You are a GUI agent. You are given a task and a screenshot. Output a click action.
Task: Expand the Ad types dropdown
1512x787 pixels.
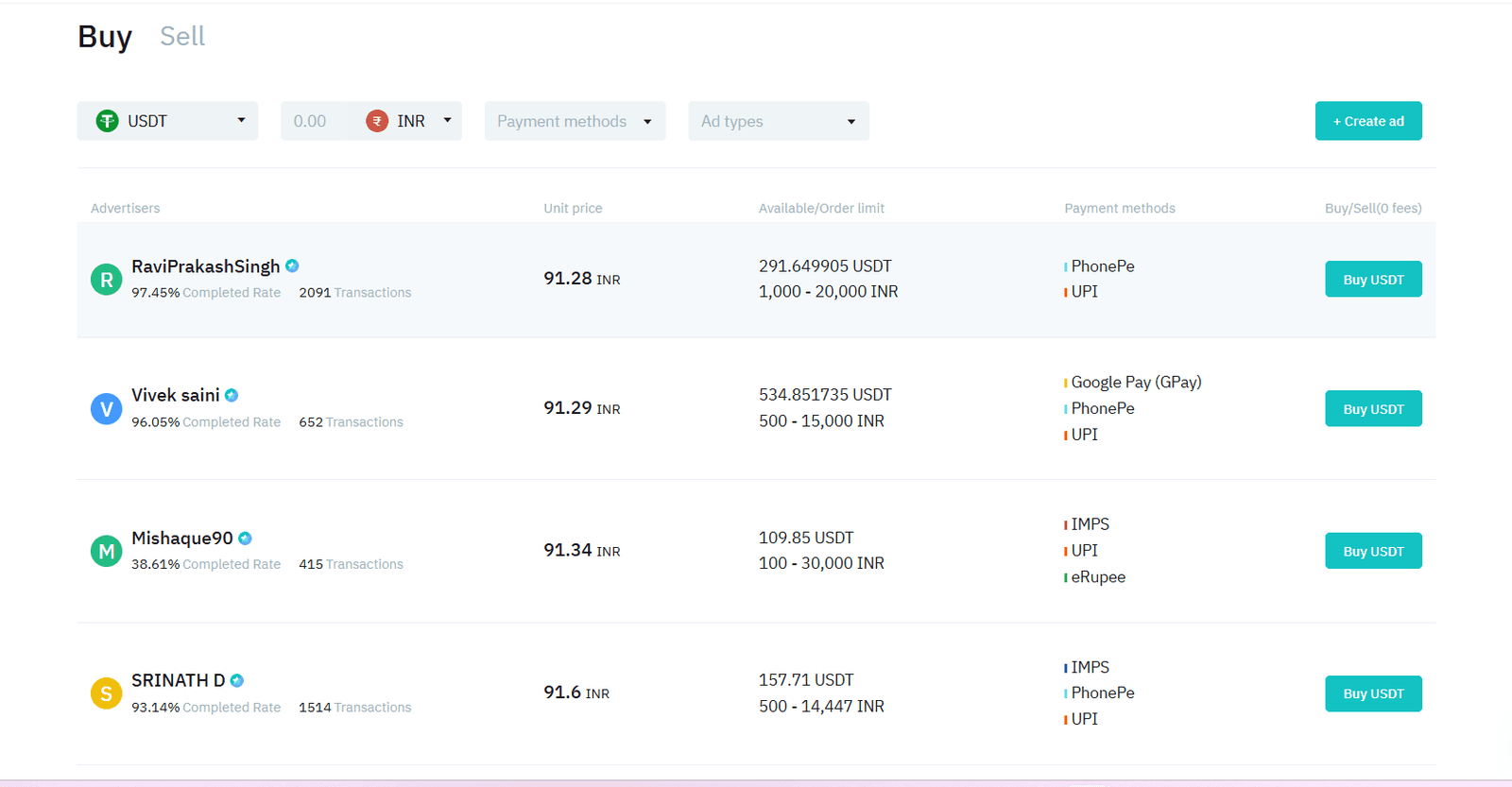pos(778,121)
